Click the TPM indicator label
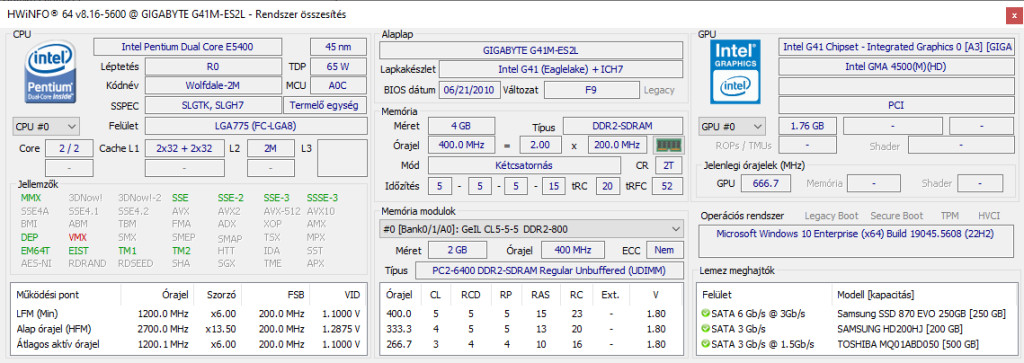Image resolution: width=1024 pixels, height=363 pixels. click(x=950, y=215)
